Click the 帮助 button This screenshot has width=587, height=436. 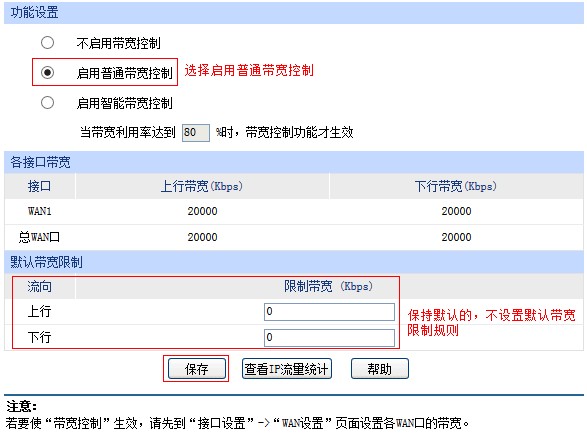click(x=380, y=369)
